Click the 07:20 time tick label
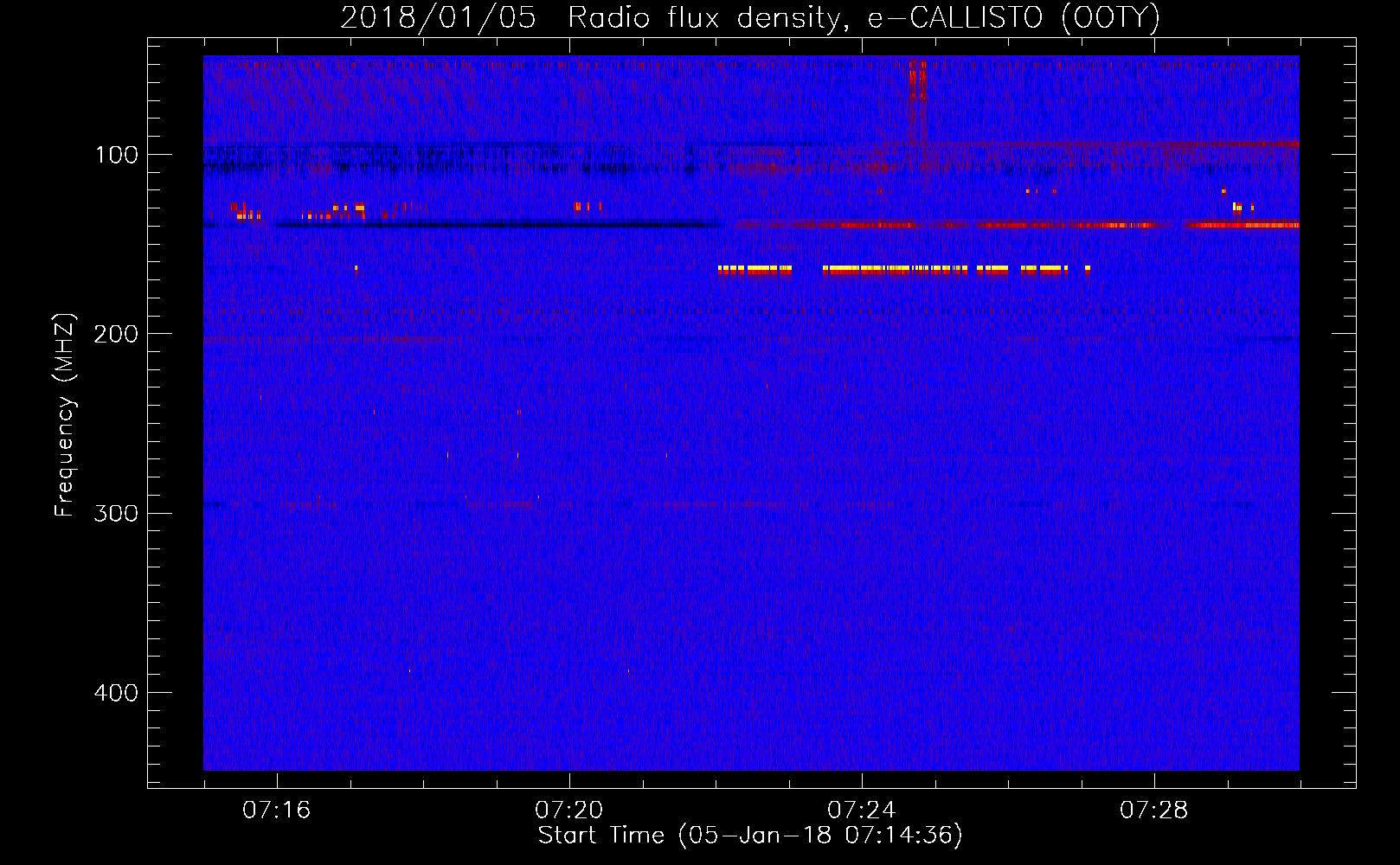Screen dimensions: 1400x865 tap(569, 811)
